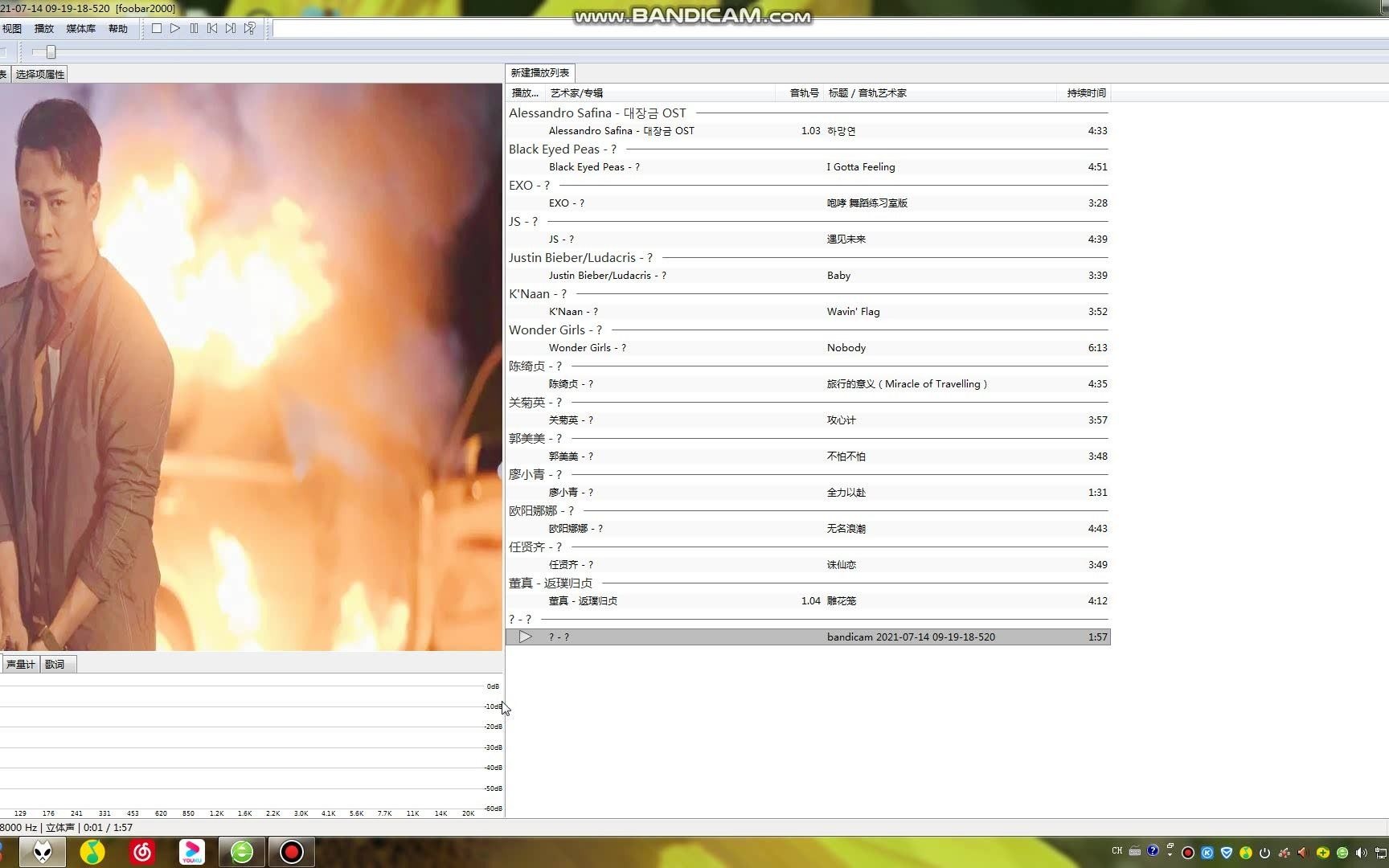
Task: Switch to the 选择项属性 tab
Action: (x=40, y=74)
